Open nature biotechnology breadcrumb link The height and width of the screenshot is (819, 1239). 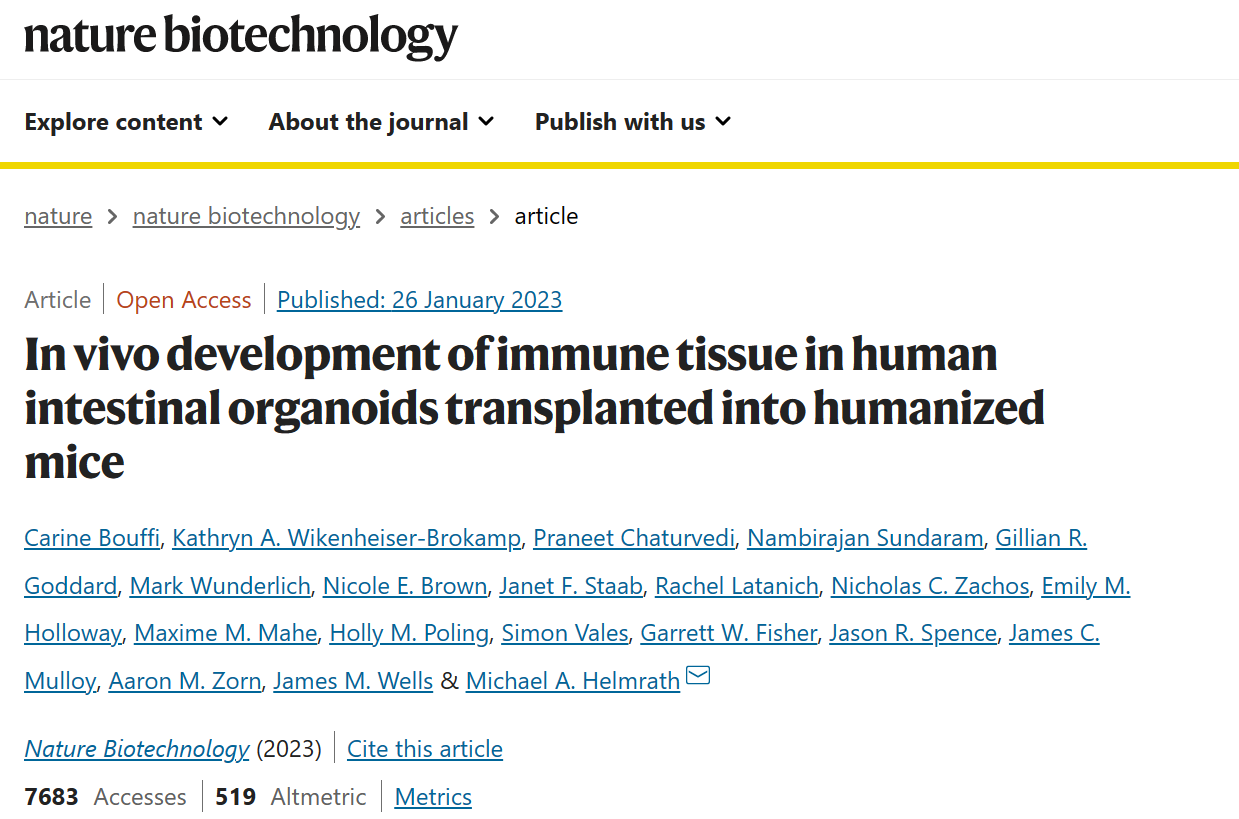(246, 216)
